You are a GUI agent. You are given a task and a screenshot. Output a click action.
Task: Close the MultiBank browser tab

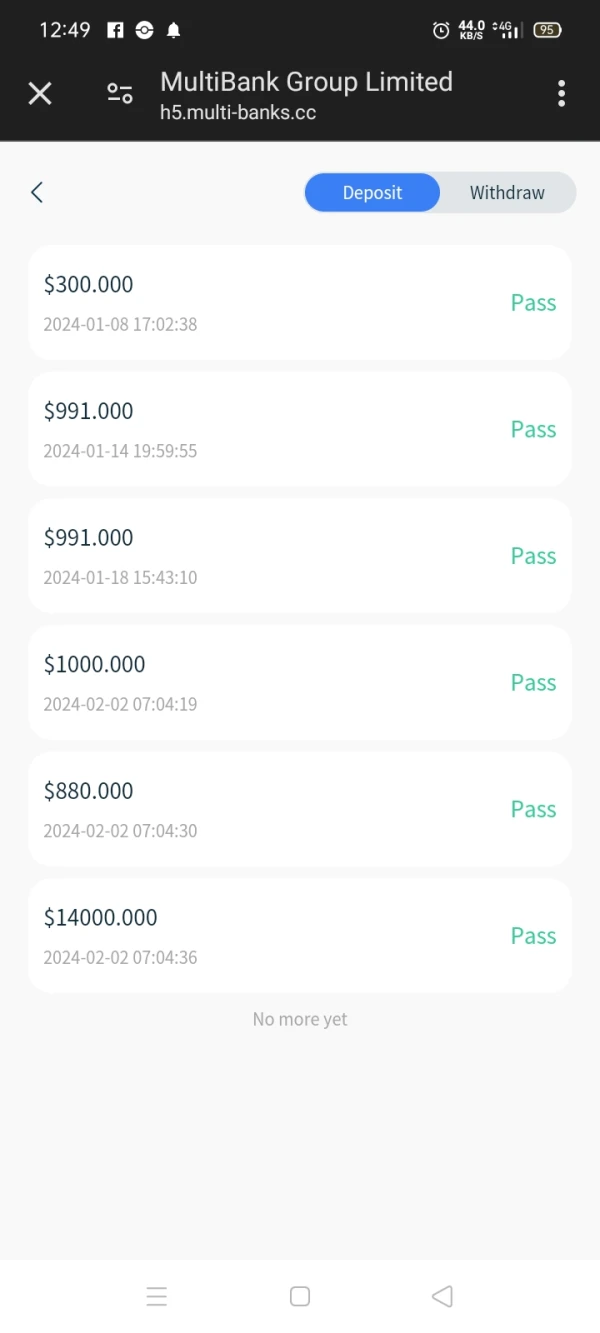40,94
